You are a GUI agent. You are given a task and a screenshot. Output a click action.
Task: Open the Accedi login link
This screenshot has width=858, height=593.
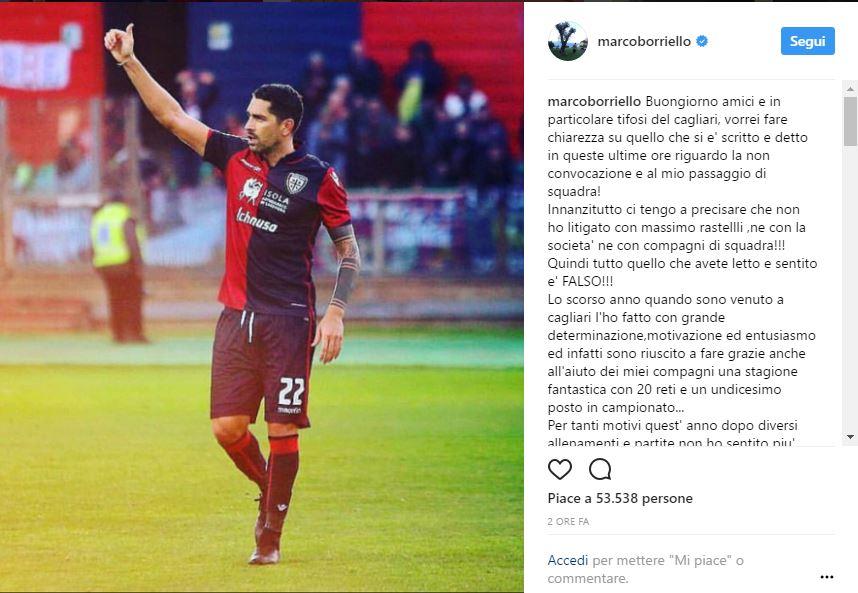point(567,560)
